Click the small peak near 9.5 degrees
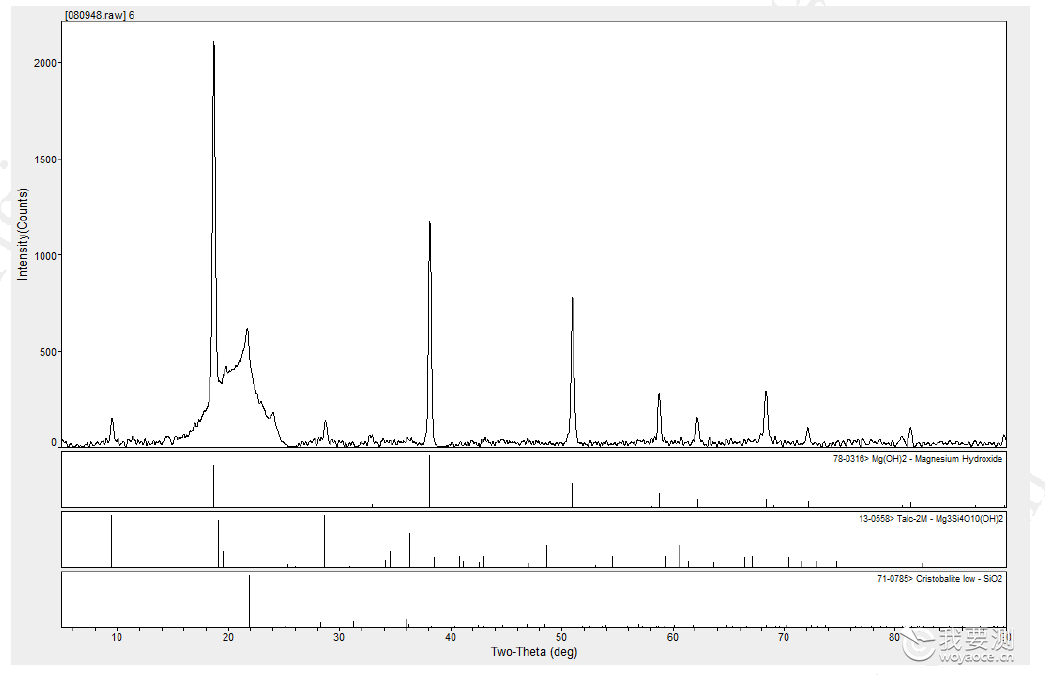This screenshot has height=675, width=1045. (x=112, y=420)
